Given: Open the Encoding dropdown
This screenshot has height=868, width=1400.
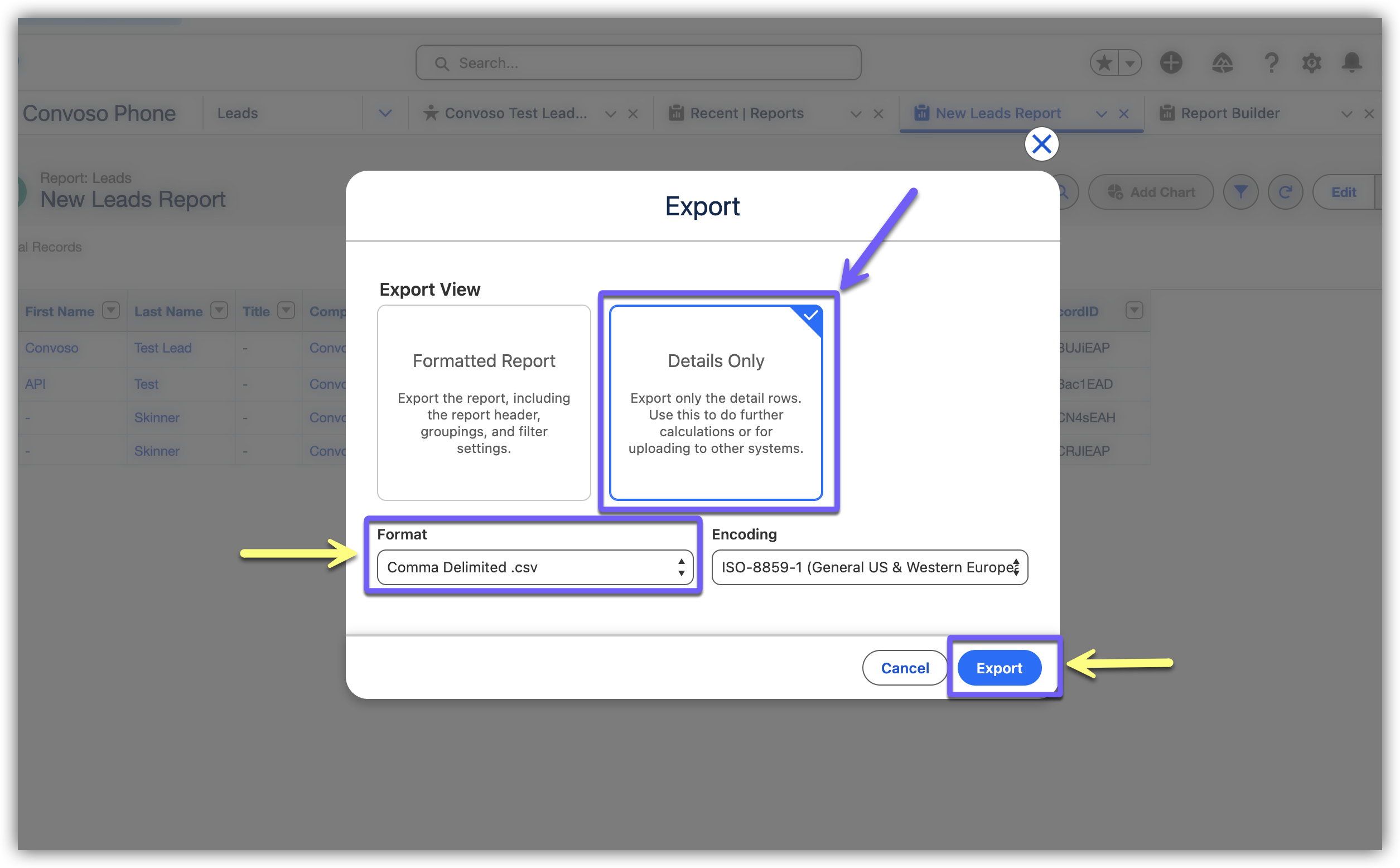Looking at the screenshot, I should [x=870, y=567].
